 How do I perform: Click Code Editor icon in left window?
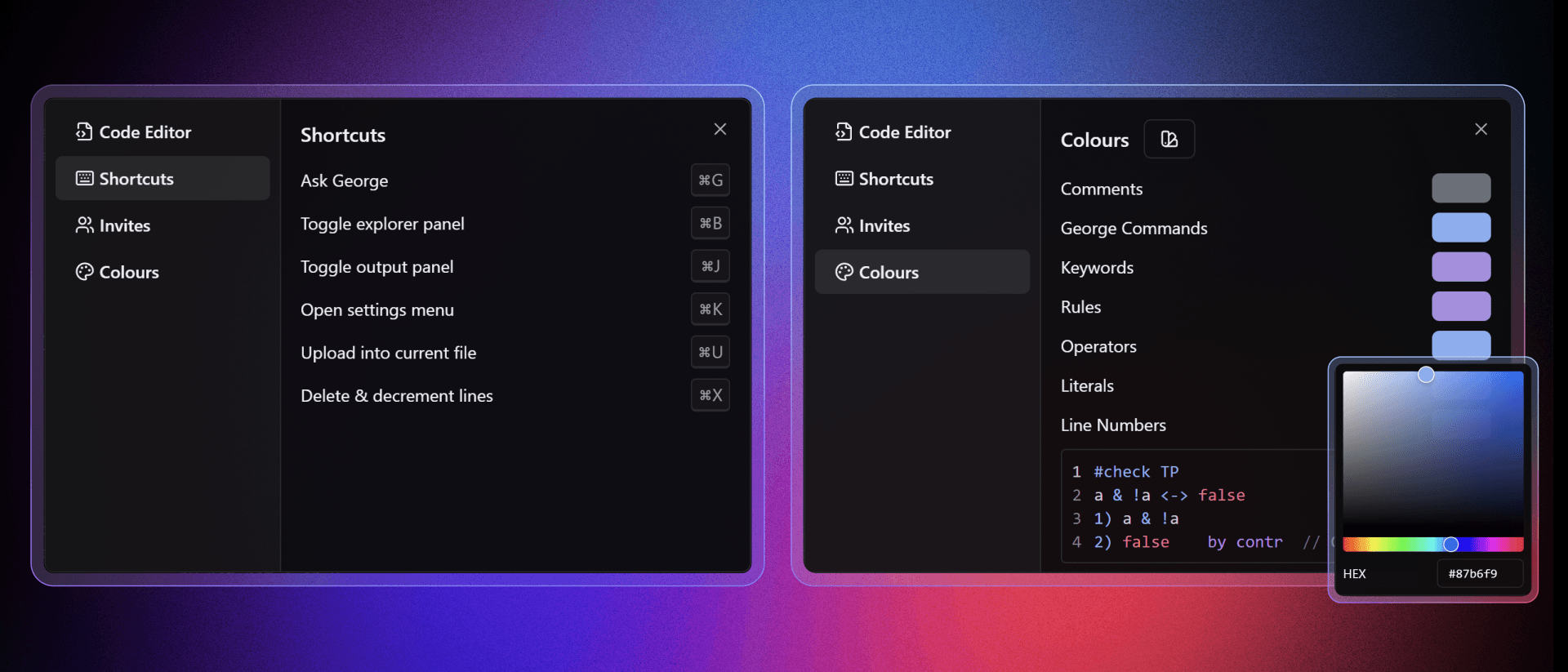click(84, 131)
